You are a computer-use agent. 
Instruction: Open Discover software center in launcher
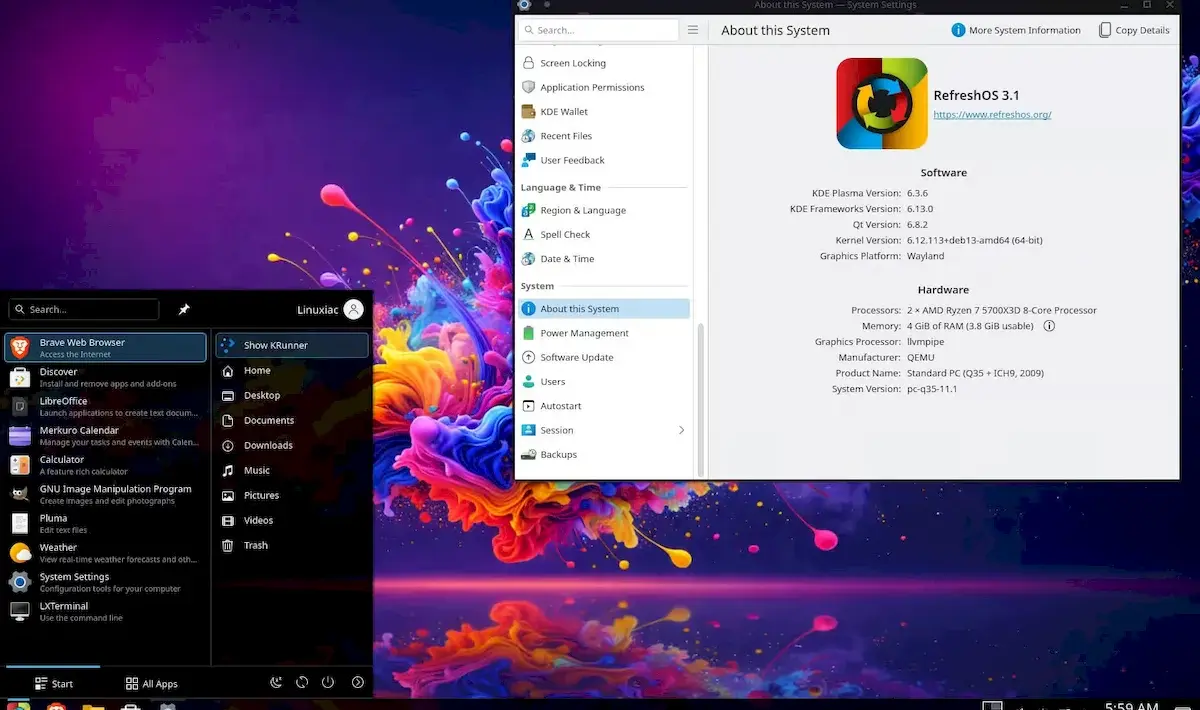point(106,377)
